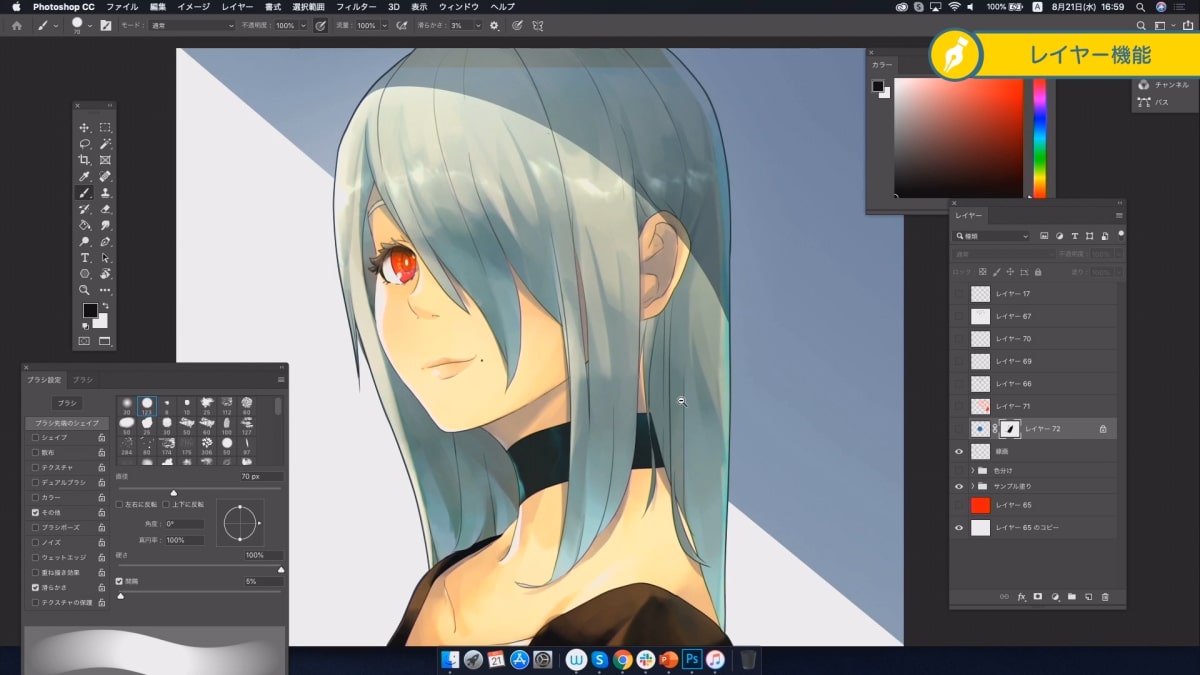Hide the レイヤー 65 のコピー layer

tap(959, 527)
